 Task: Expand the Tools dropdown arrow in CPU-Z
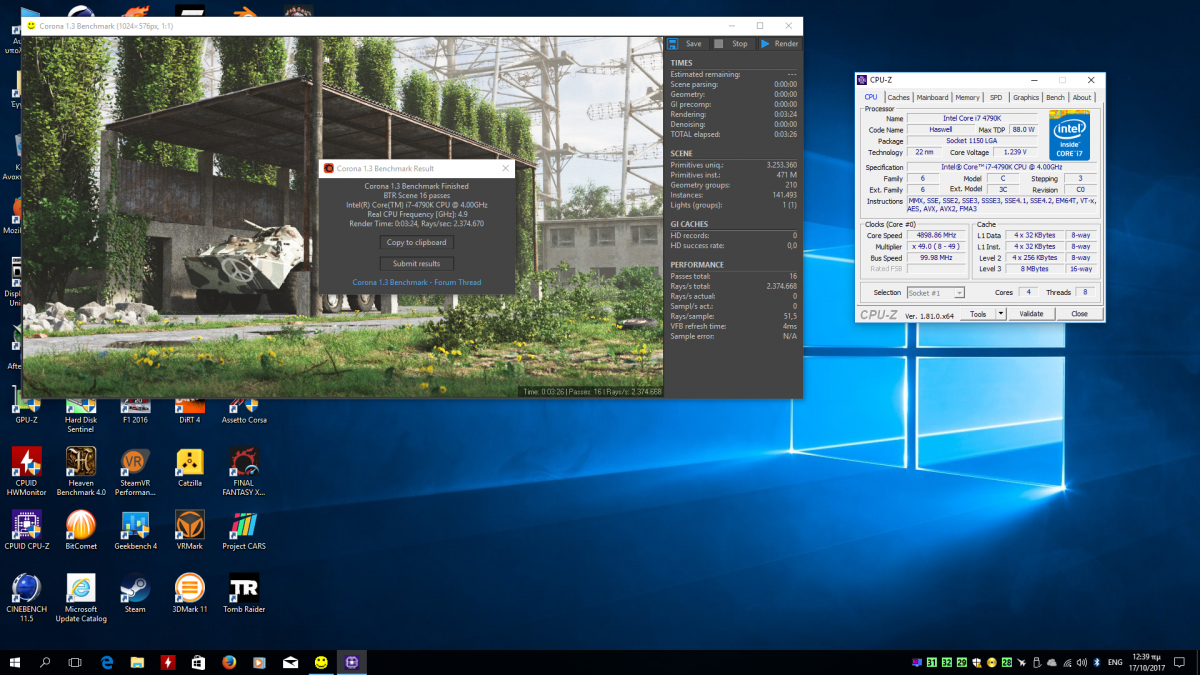point(1000,314)
